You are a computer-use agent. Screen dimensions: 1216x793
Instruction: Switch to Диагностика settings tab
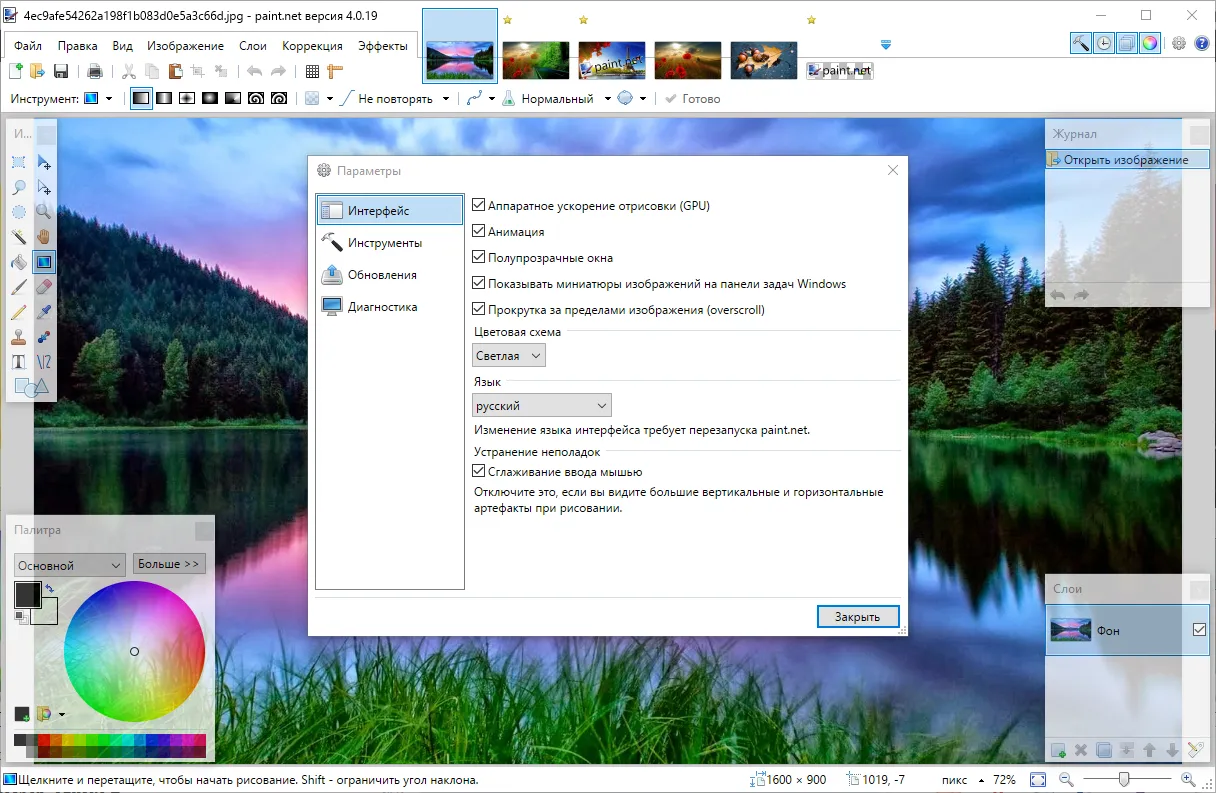pyautogui.click(x=390, y=307)
